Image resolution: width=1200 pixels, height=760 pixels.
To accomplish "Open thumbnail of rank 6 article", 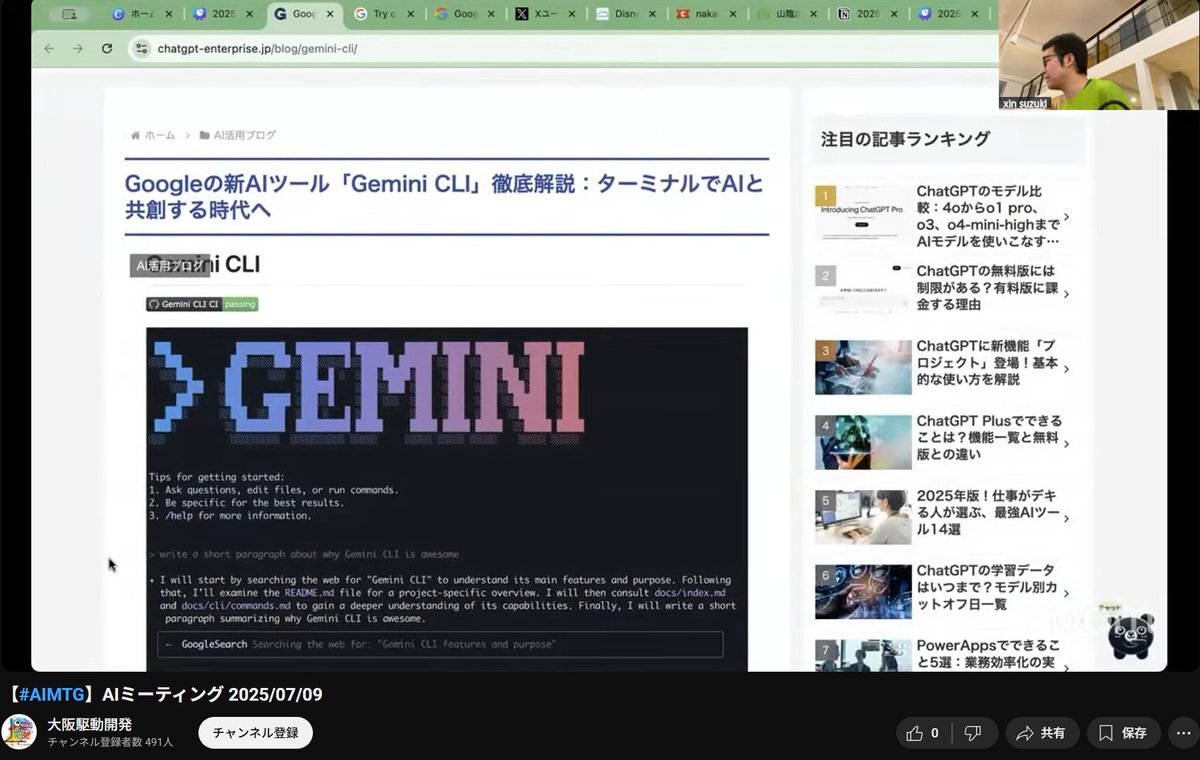I will tap(863, 592).
